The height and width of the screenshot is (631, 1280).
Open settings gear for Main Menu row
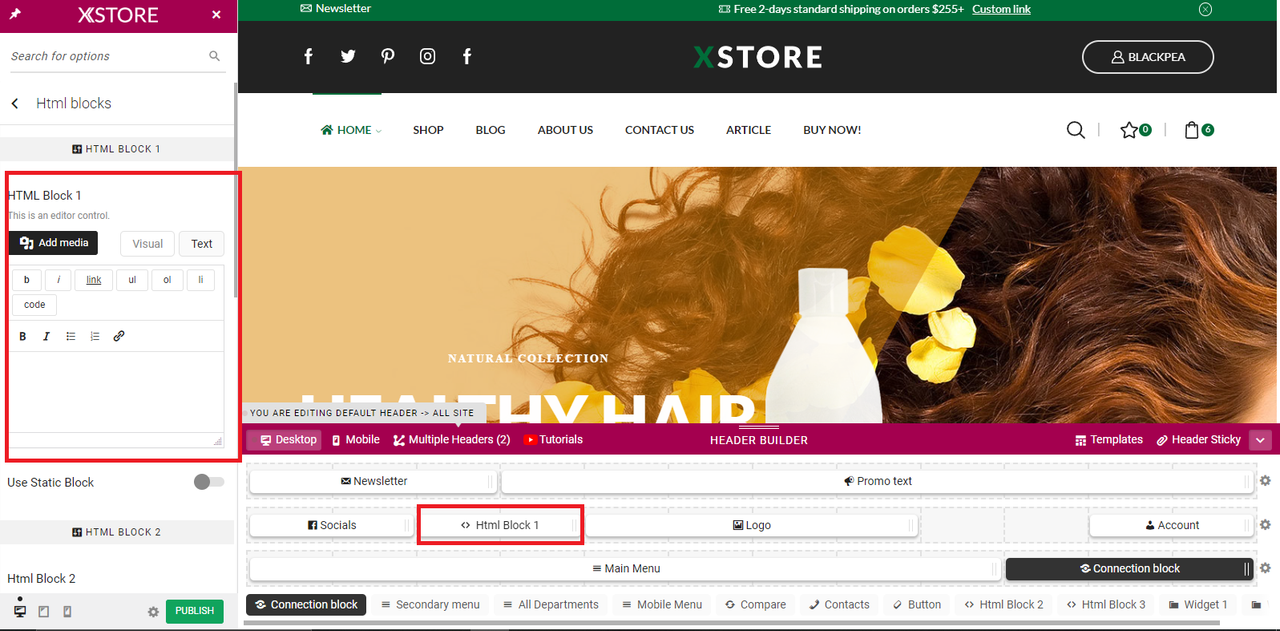point(1265,568)
